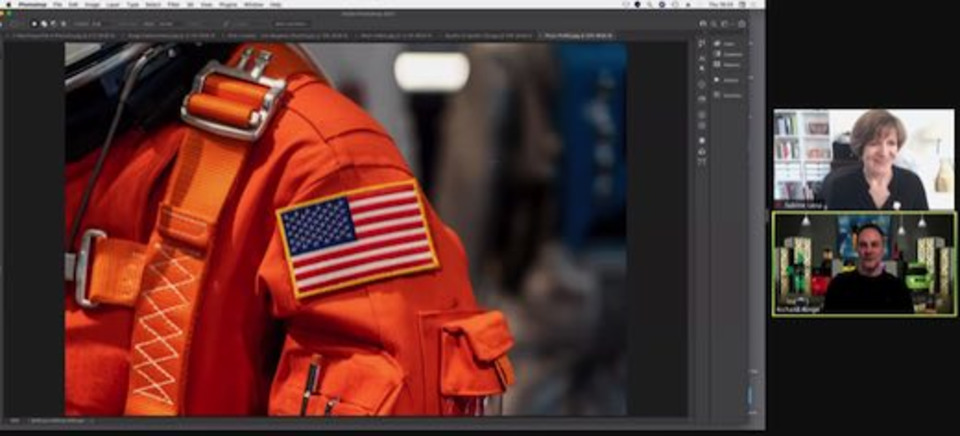The height and width of the screenshot is (436, 960).
Task: Click the cloud icon beside search
Action: coord(702,24)
